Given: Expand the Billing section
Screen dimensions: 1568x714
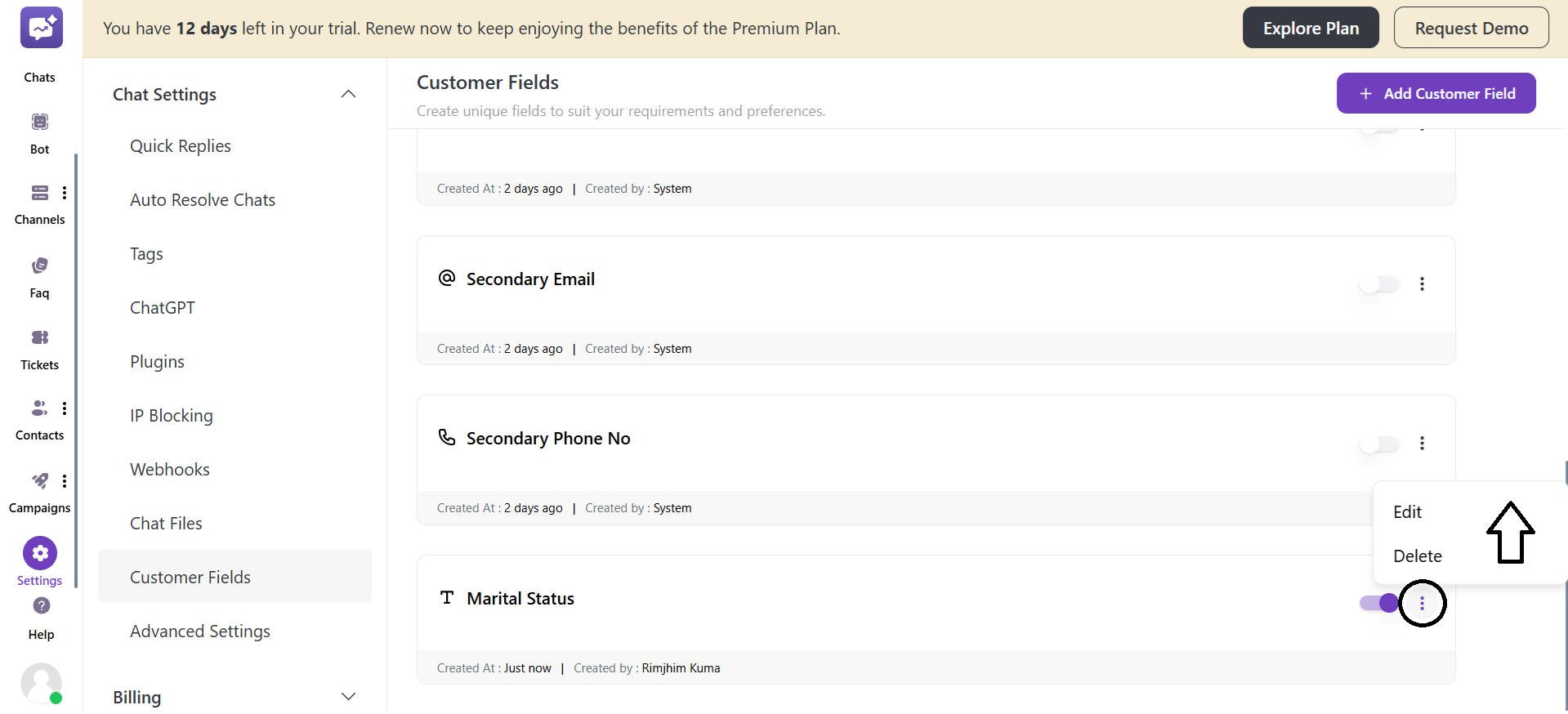Looking at the screenshot, I should [x=349, y=697].
